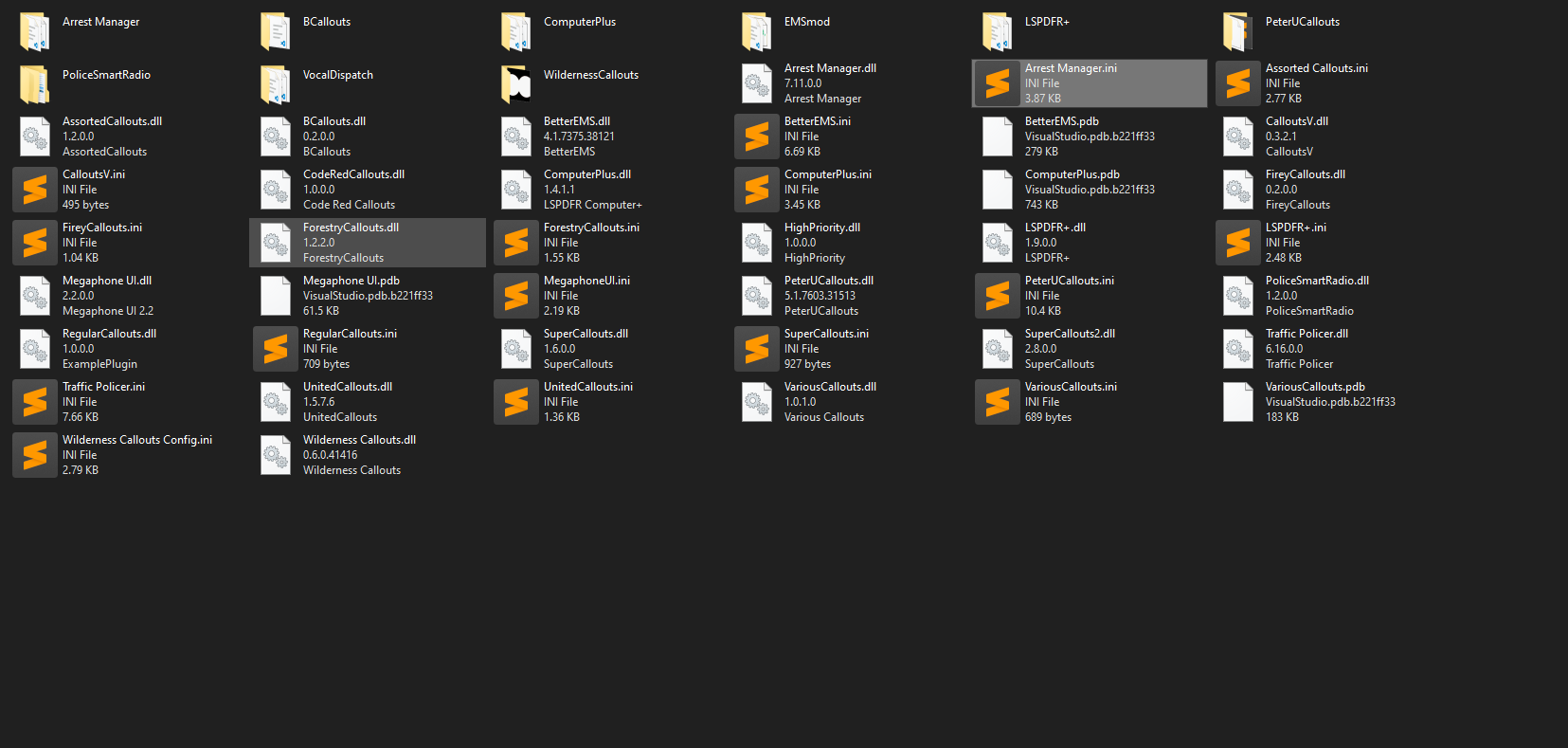
Task: Select the BCallouts.dll gear icon
Action: 276,137
